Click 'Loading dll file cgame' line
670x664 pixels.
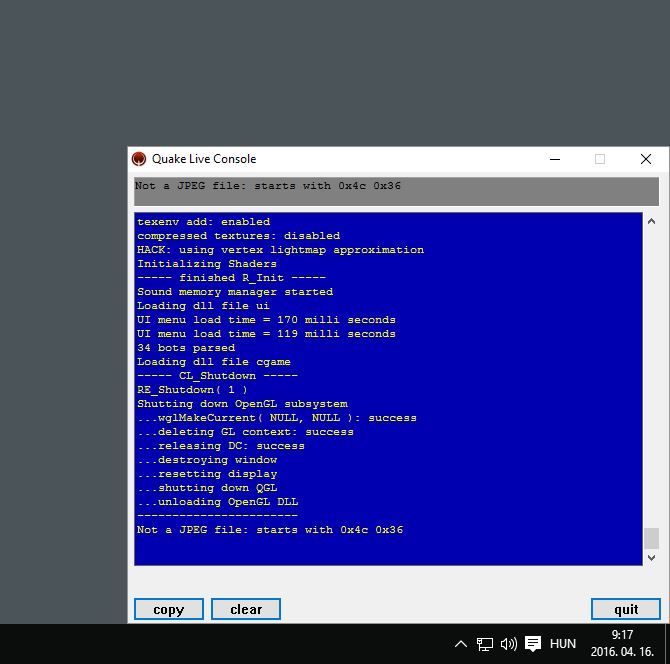214,362
